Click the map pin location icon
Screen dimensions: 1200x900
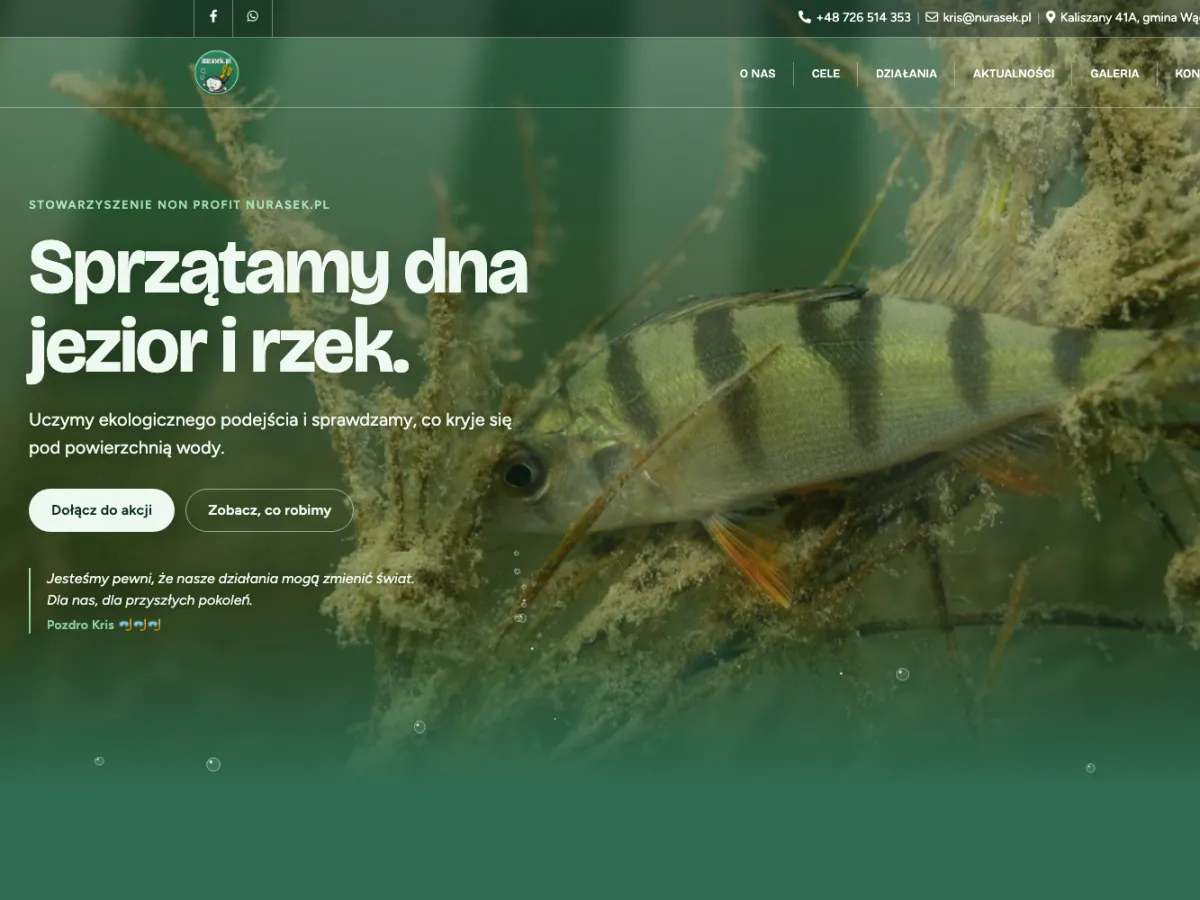coord(1050,17)
